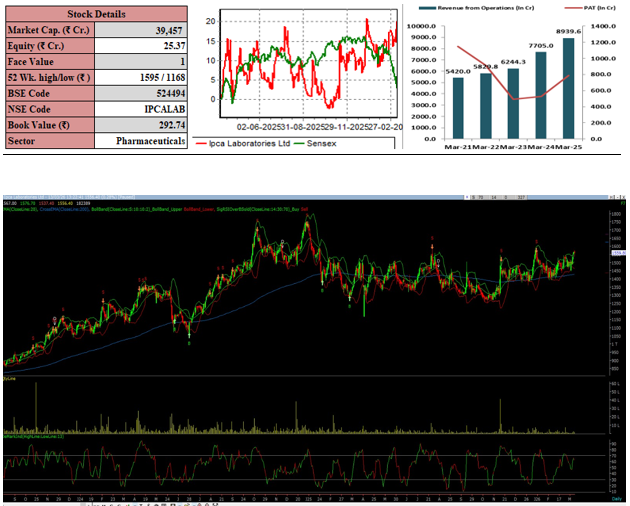The image size is (630, 506).
Task: Select the Sector value Pharmaceuticals
Action: point(148,142)
